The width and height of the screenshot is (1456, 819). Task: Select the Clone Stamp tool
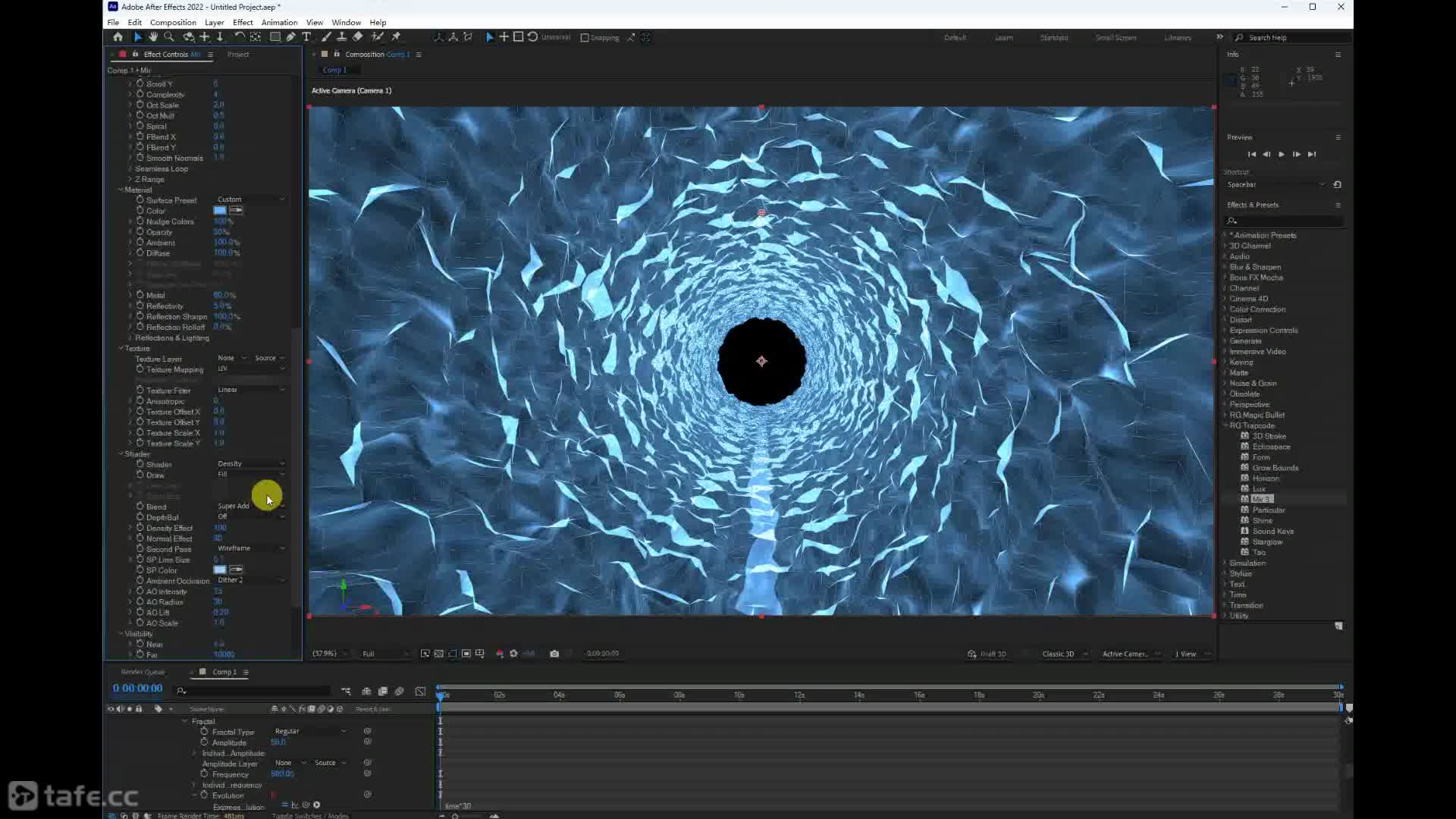342,36
